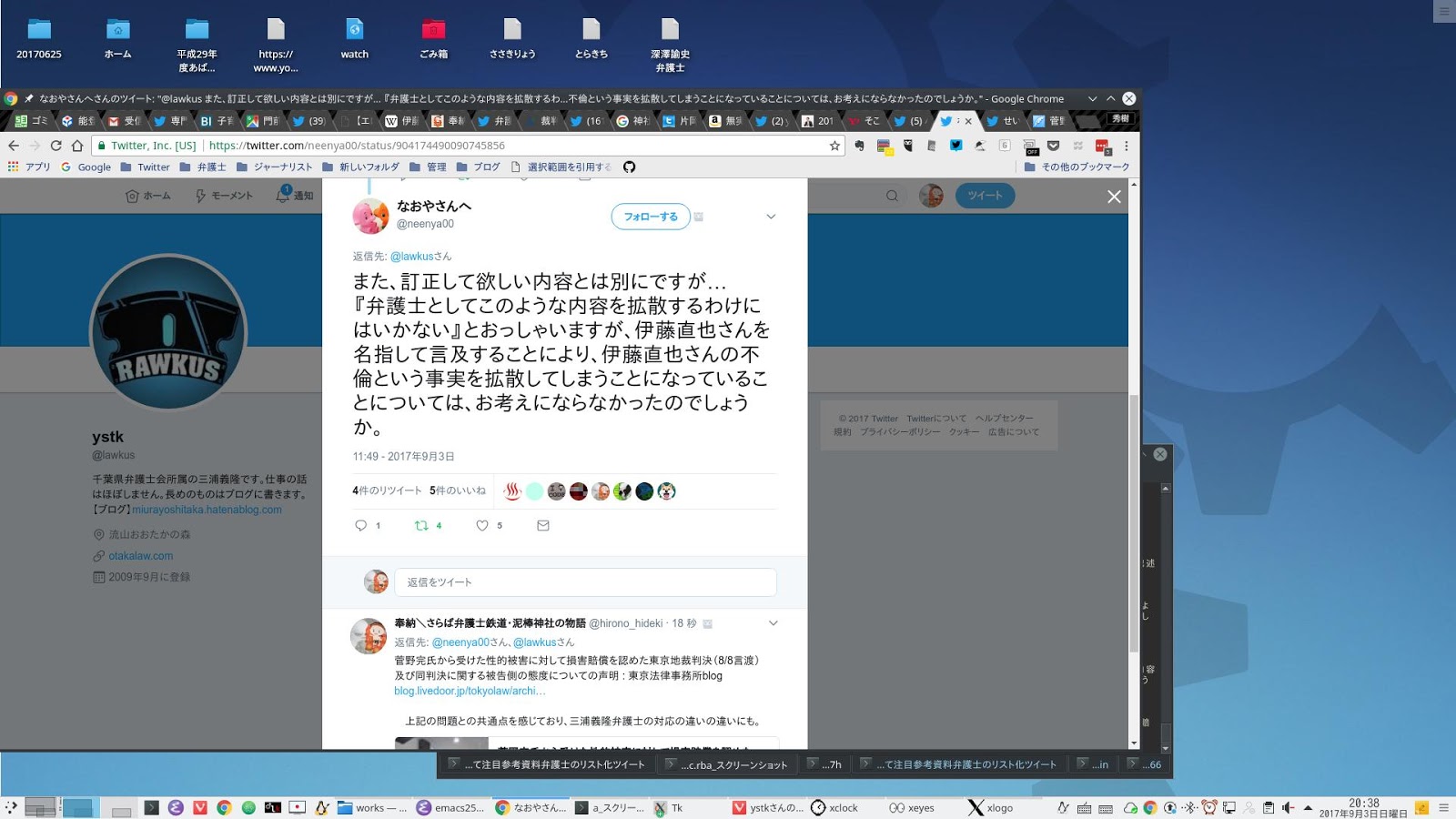Click the Tux penguin launcher in taskbar
Image resolution: width=1456 pixels, height=819 pixels.
(321, 807)
